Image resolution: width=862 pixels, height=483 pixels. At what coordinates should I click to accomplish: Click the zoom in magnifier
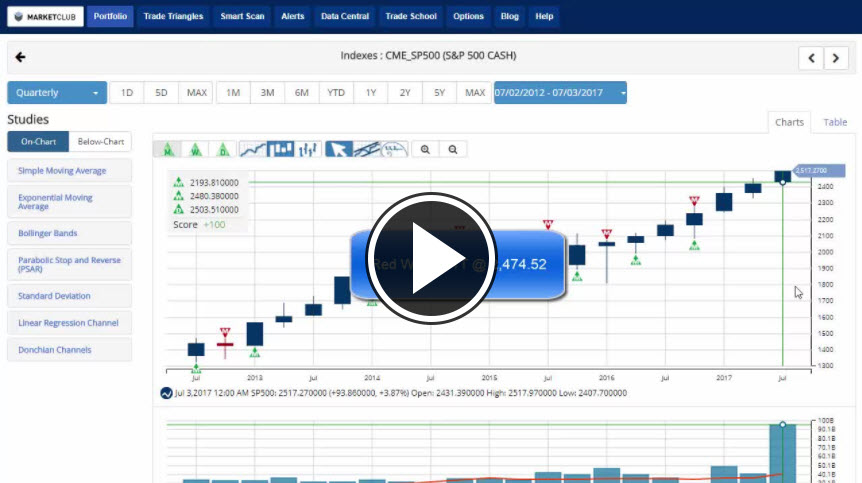point(426,149)
